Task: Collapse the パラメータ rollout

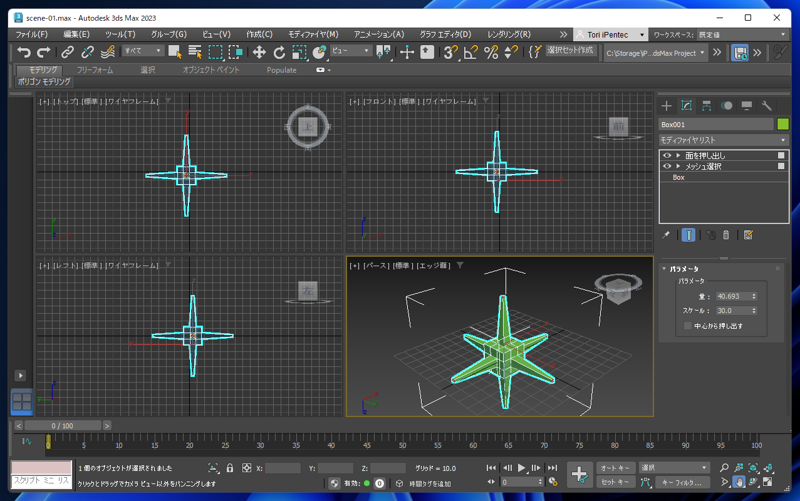Action: click(664, 268)
